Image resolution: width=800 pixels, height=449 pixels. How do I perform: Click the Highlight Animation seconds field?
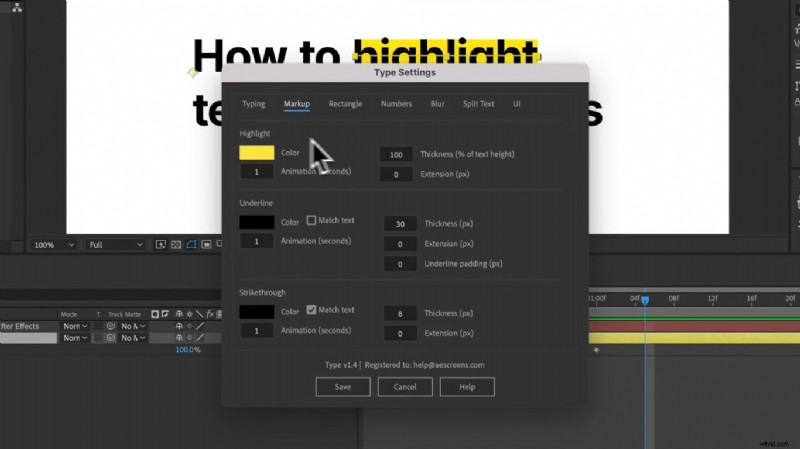(257, 172)
